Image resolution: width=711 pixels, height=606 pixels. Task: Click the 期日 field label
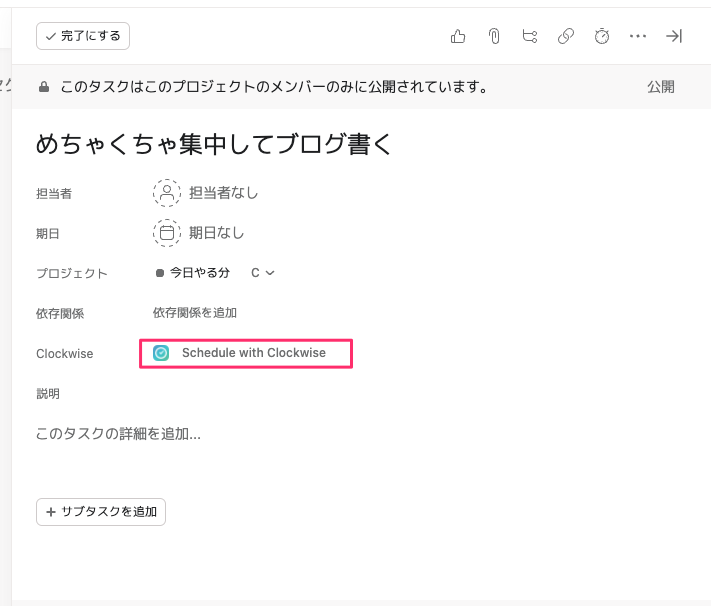point(48,234)
